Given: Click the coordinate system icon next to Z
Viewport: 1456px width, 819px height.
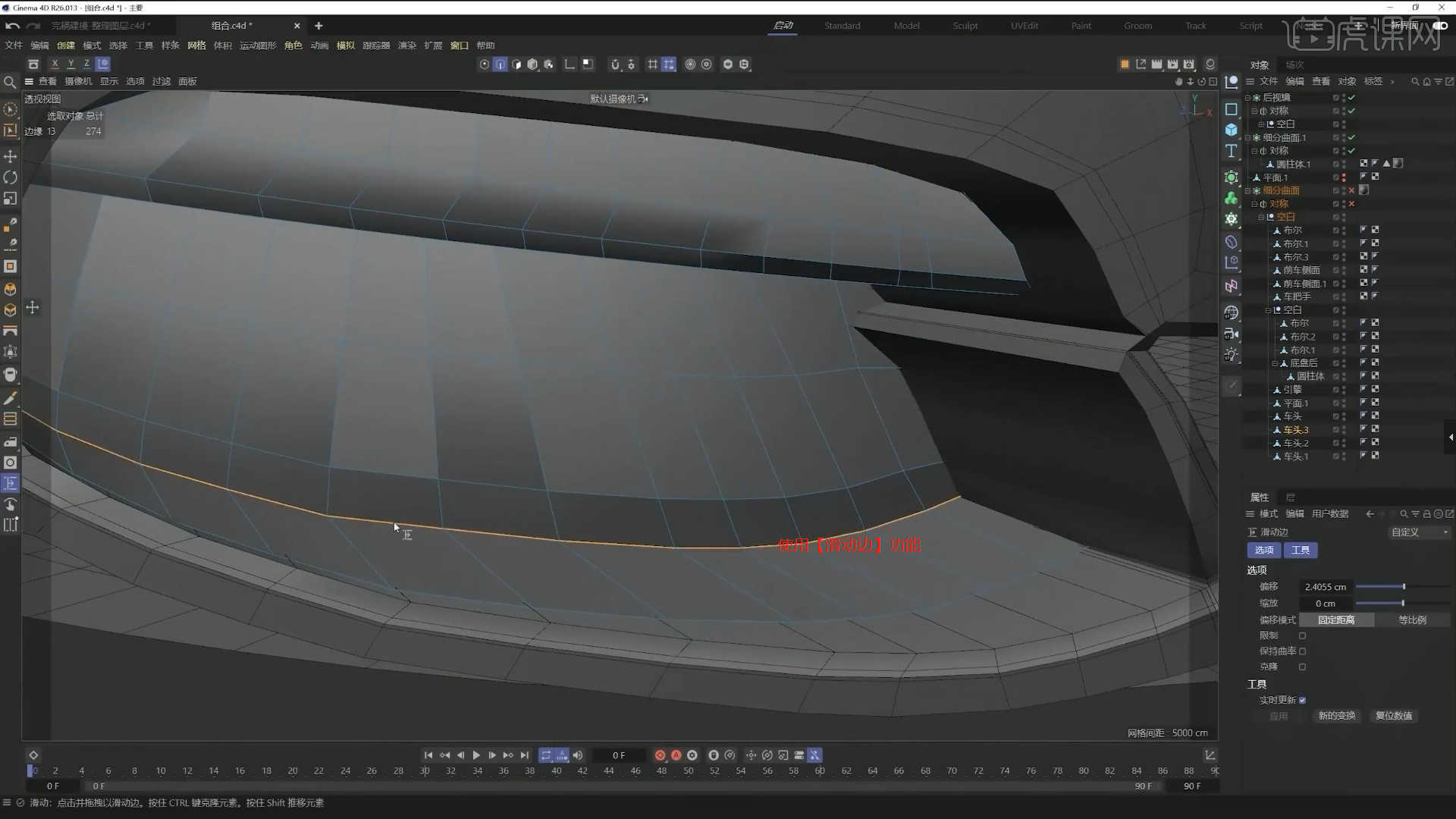Looking at the screenshot, I should [103, 64].
